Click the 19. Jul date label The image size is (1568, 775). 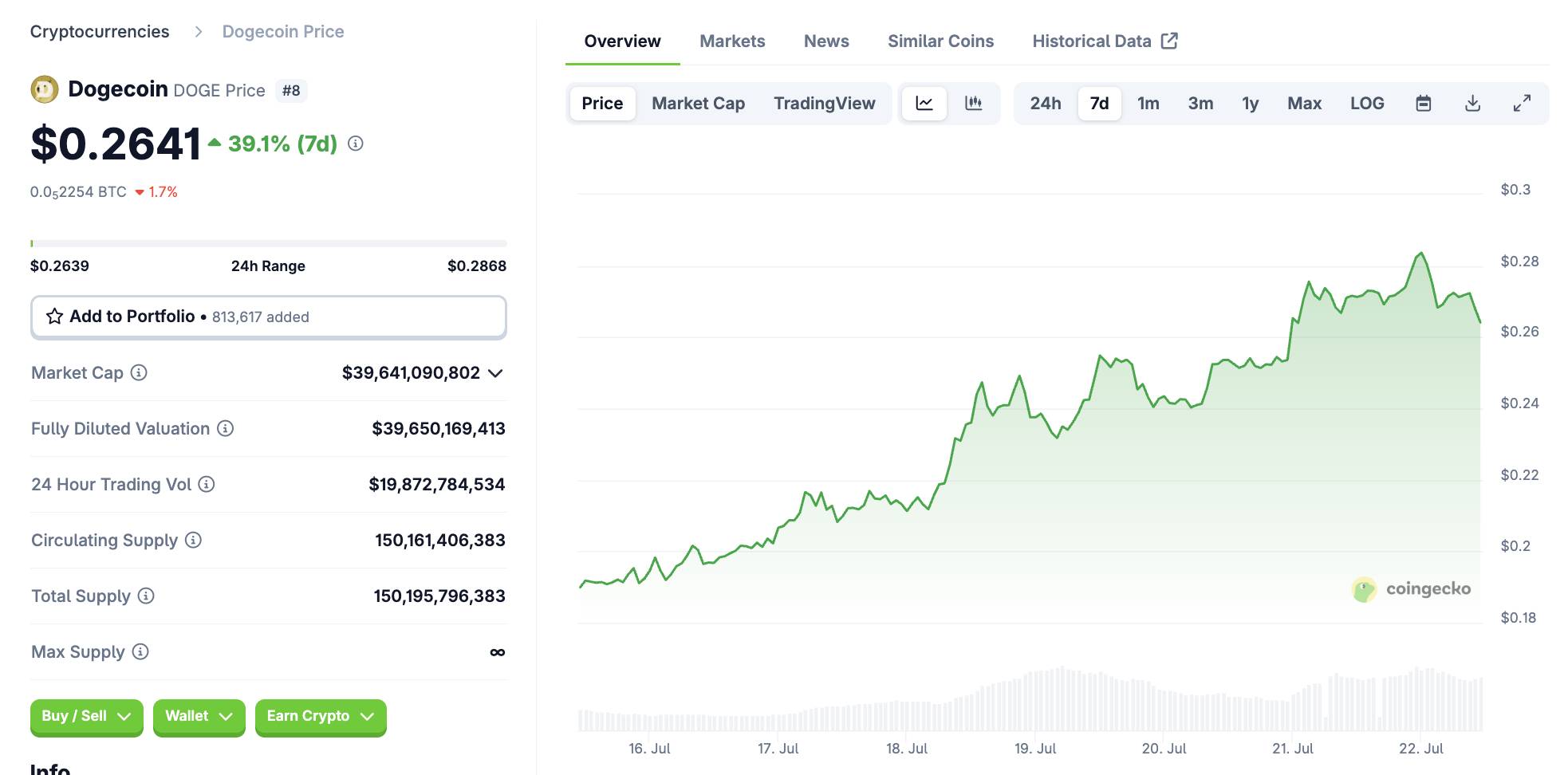[x=1035, y=749]
